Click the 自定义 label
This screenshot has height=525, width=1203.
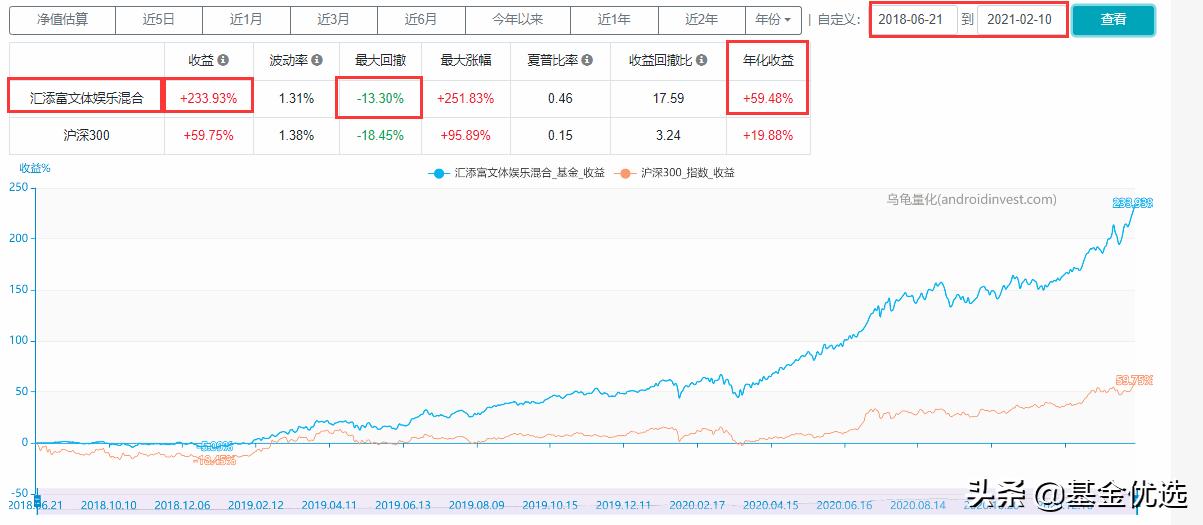[x=838, y=19]
